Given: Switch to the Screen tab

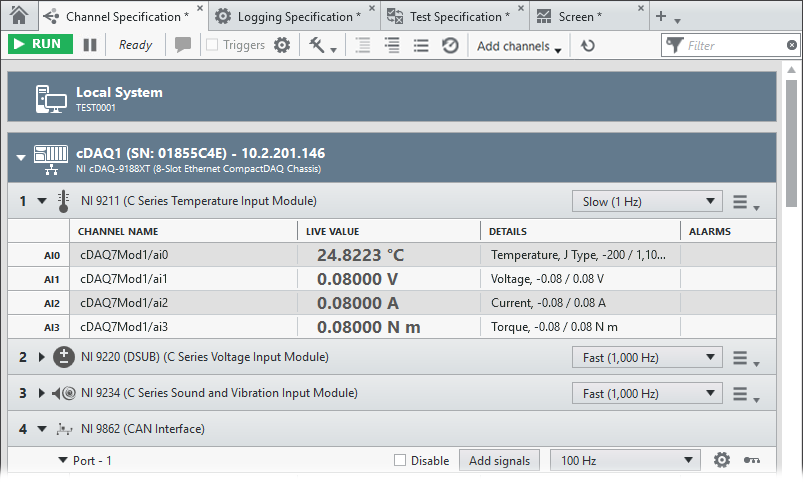Looking at the screenshot, I should pyautogui.click(x=580, y=17).
